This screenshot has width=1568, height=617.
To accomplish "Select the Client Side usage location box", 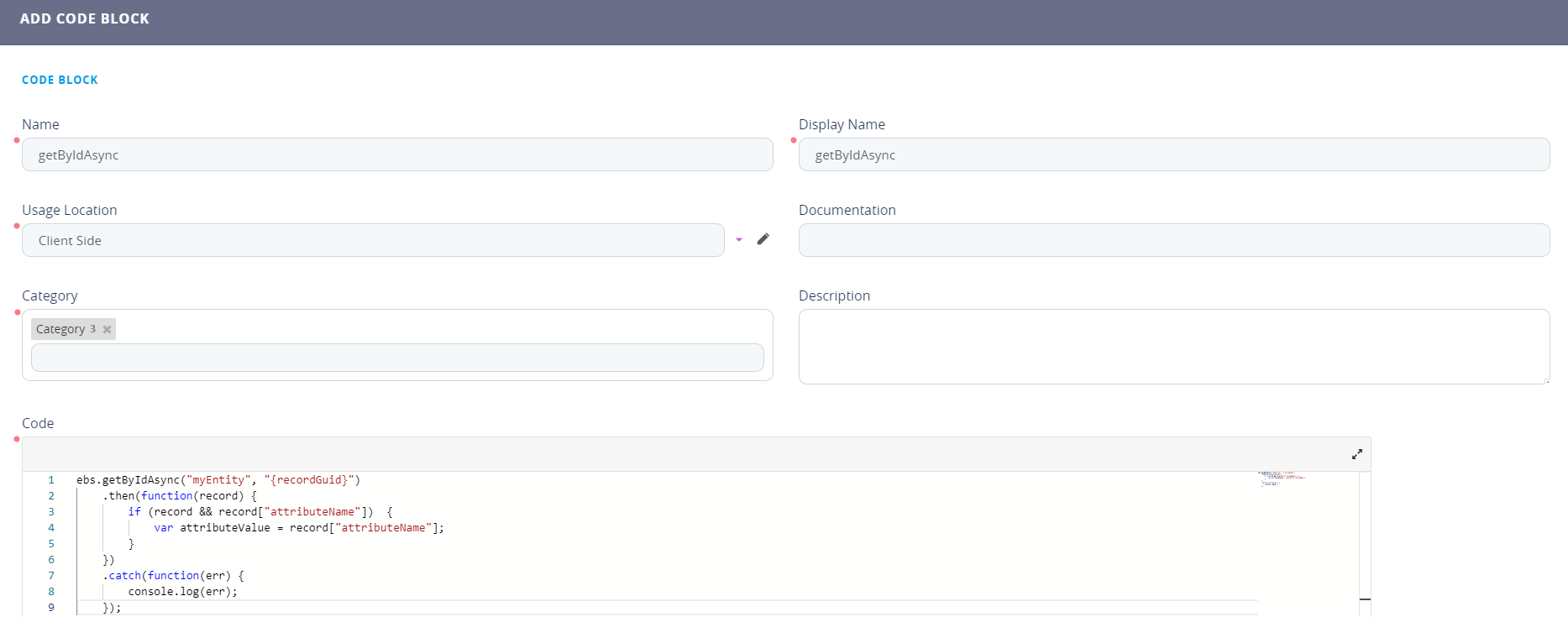I will point(372,240).
